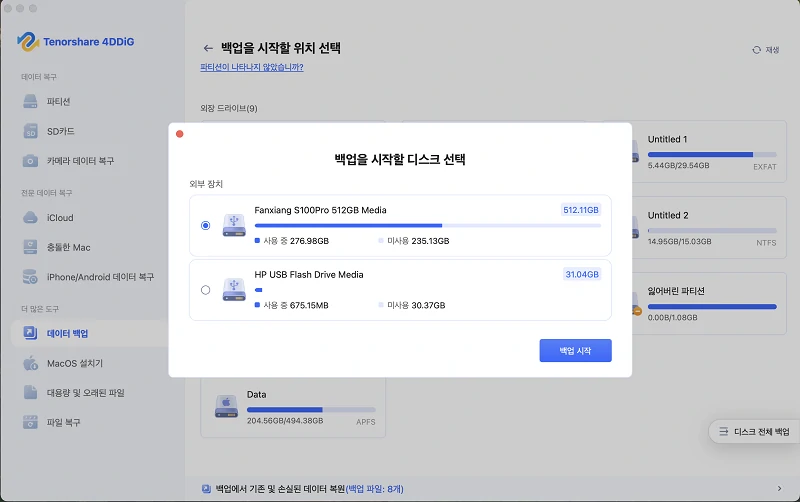
Task: Click the 31.04GB capacity badge
Action: pos(582,274)
